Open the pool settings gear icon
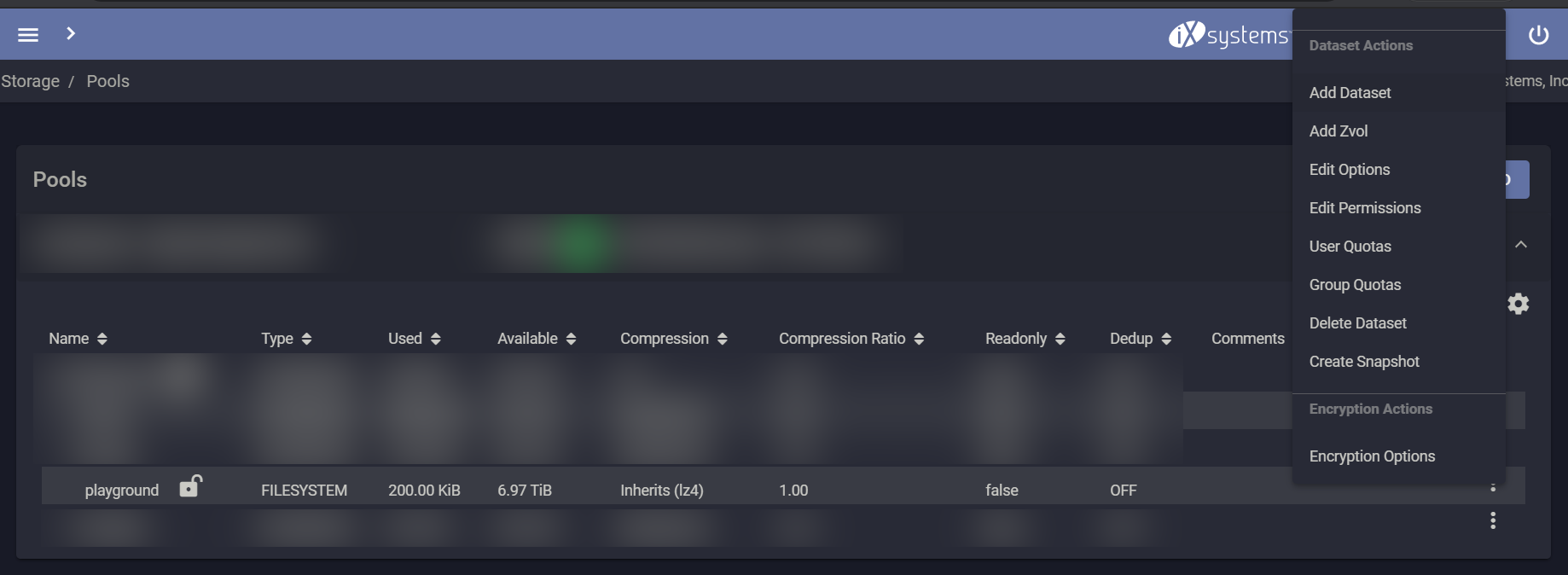Screen dimensions: 1568x575 coord(1518,304)
